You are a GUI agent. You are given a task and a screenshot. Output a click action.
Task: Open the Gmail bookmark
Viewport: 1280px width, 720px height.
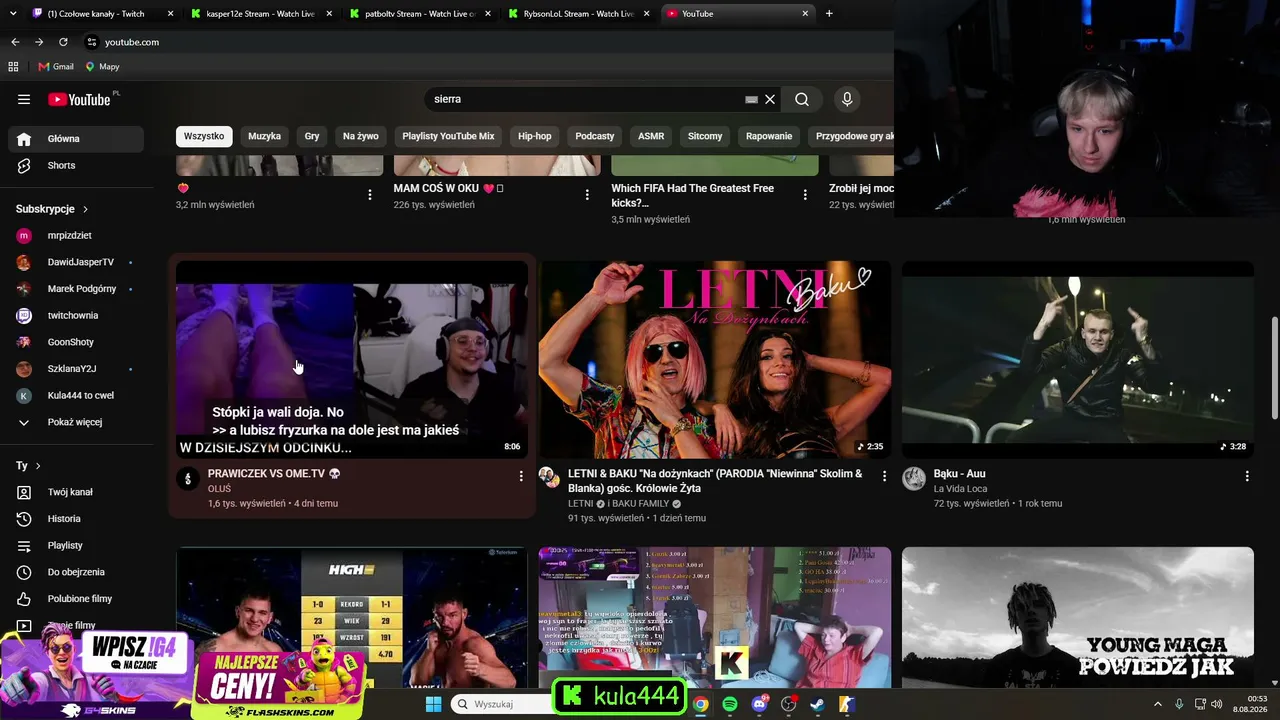click(56, 67)
